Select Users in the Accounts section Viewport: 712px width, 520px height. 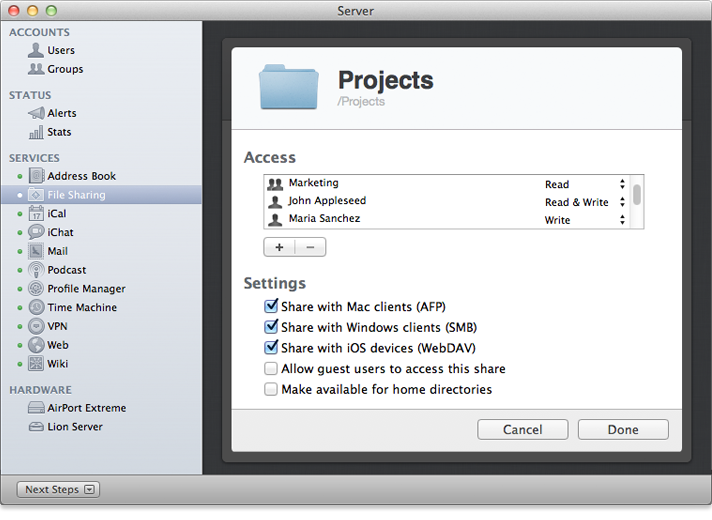pos(61,50)
